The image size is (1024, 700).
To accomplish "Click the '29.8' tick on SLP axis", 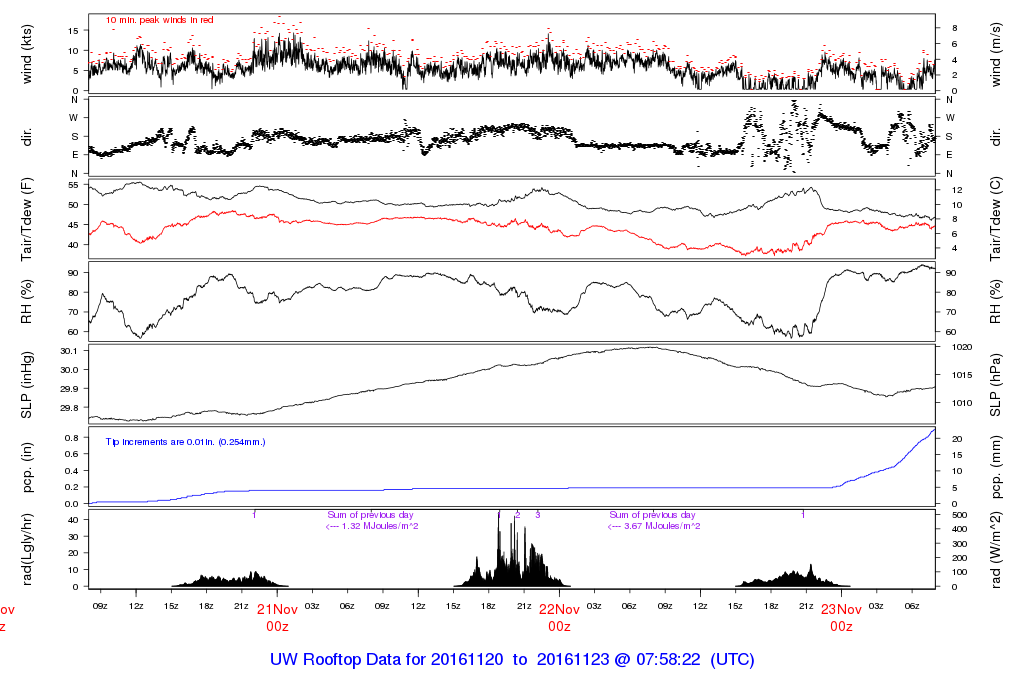I will click(69, 407).
